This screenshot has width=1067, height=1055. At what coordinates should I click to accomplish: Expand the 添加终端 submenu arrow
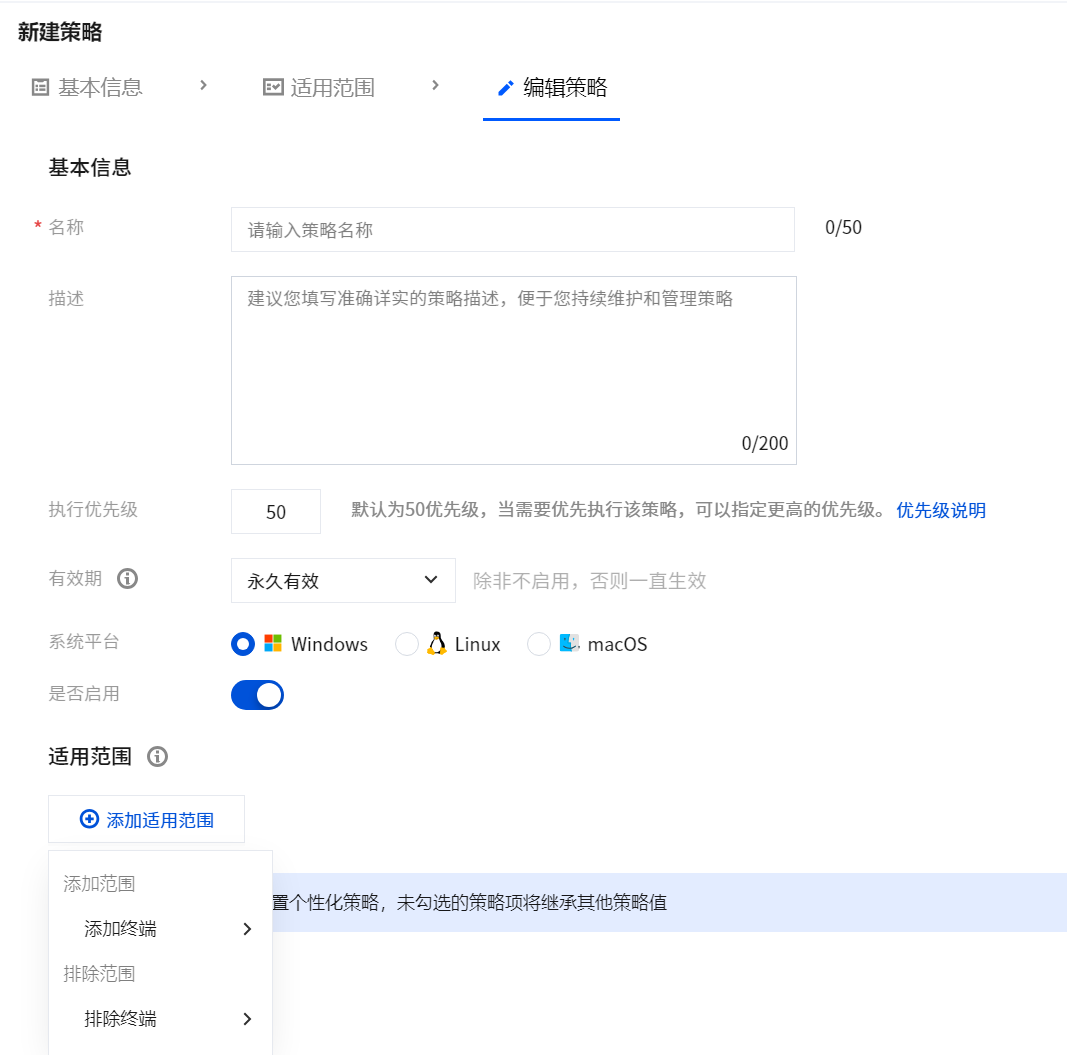tap(247, 929)
